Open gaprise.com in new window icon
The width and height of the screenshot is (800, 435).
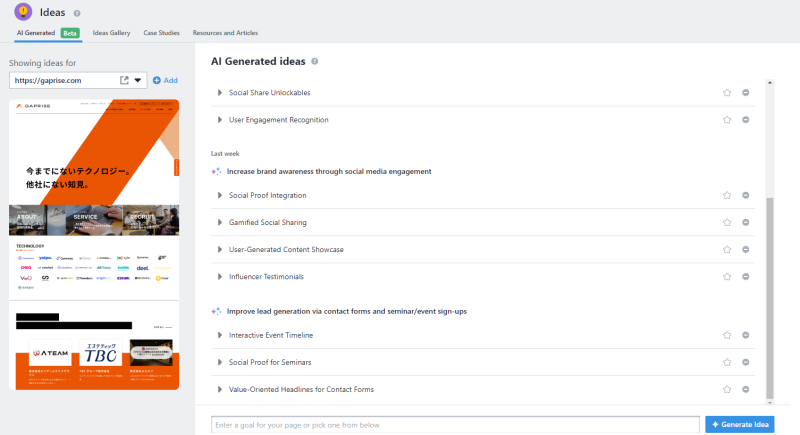(x=124, y=80)
